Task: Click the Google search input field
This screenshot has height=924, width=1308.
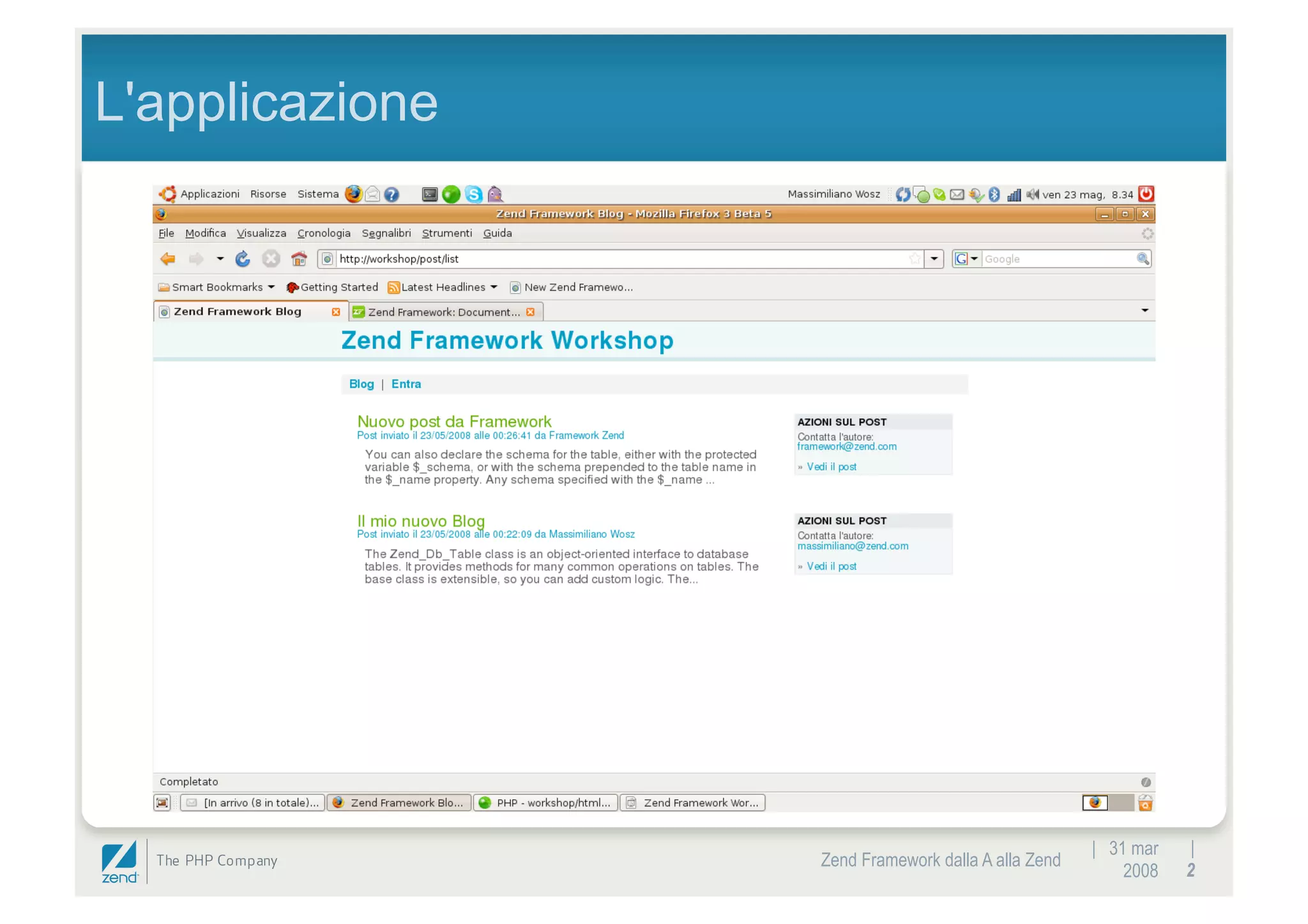Action: 1058,259
